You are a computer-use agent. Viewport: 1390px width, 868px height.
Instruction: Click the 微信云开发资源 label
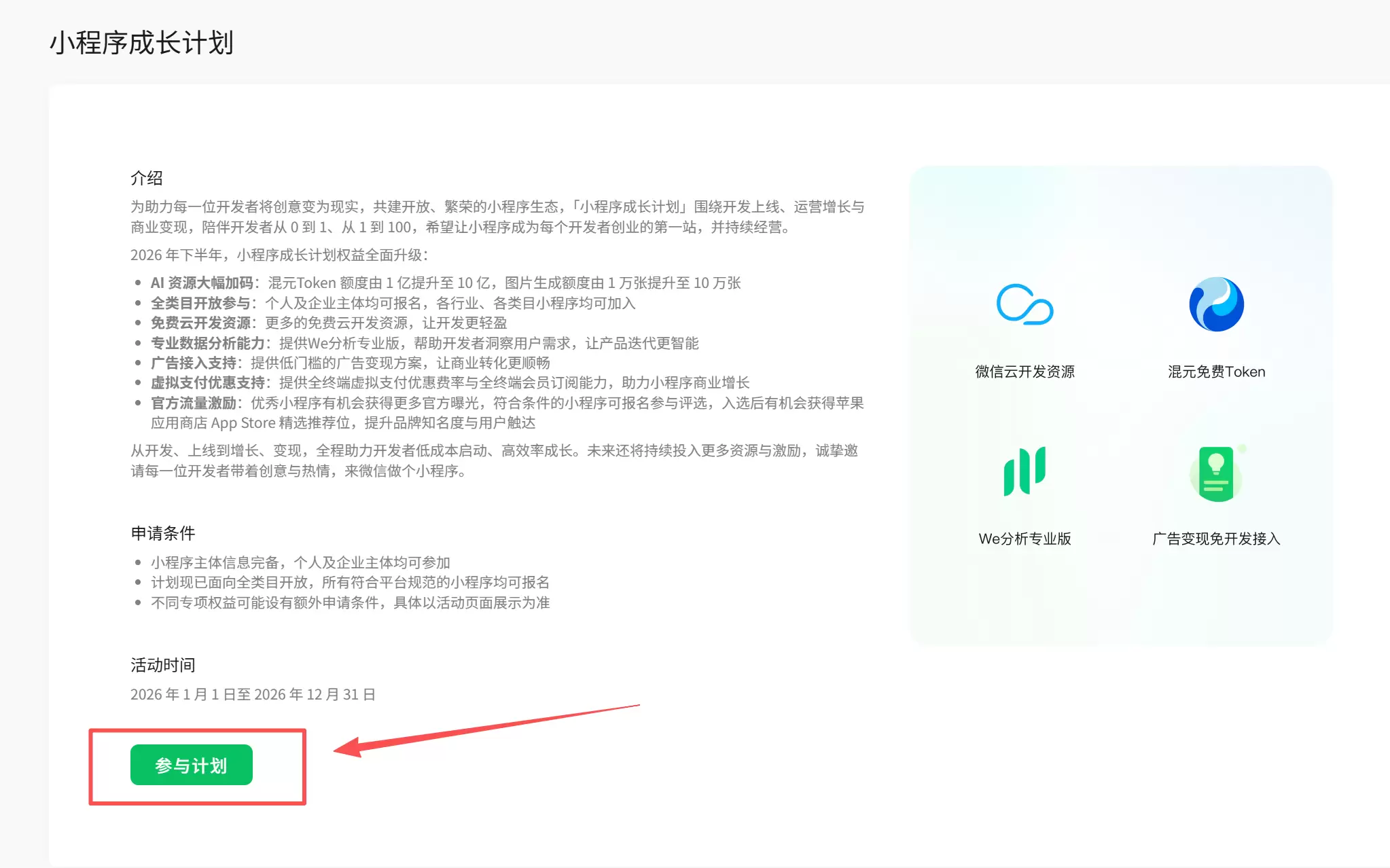click(1024, 372)
